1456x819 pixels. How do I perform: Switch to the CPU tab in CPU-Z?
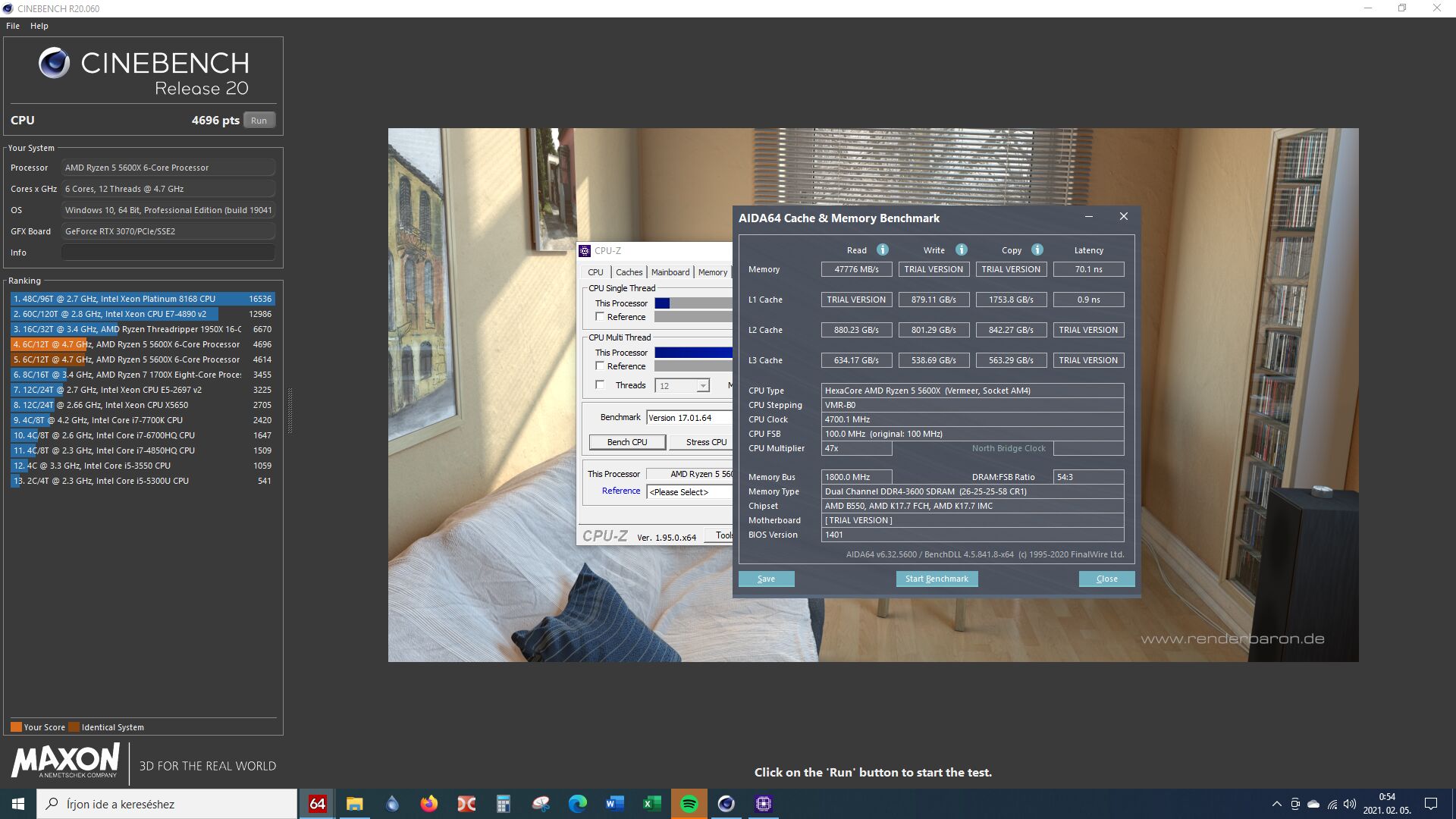[x=596, y=272]
